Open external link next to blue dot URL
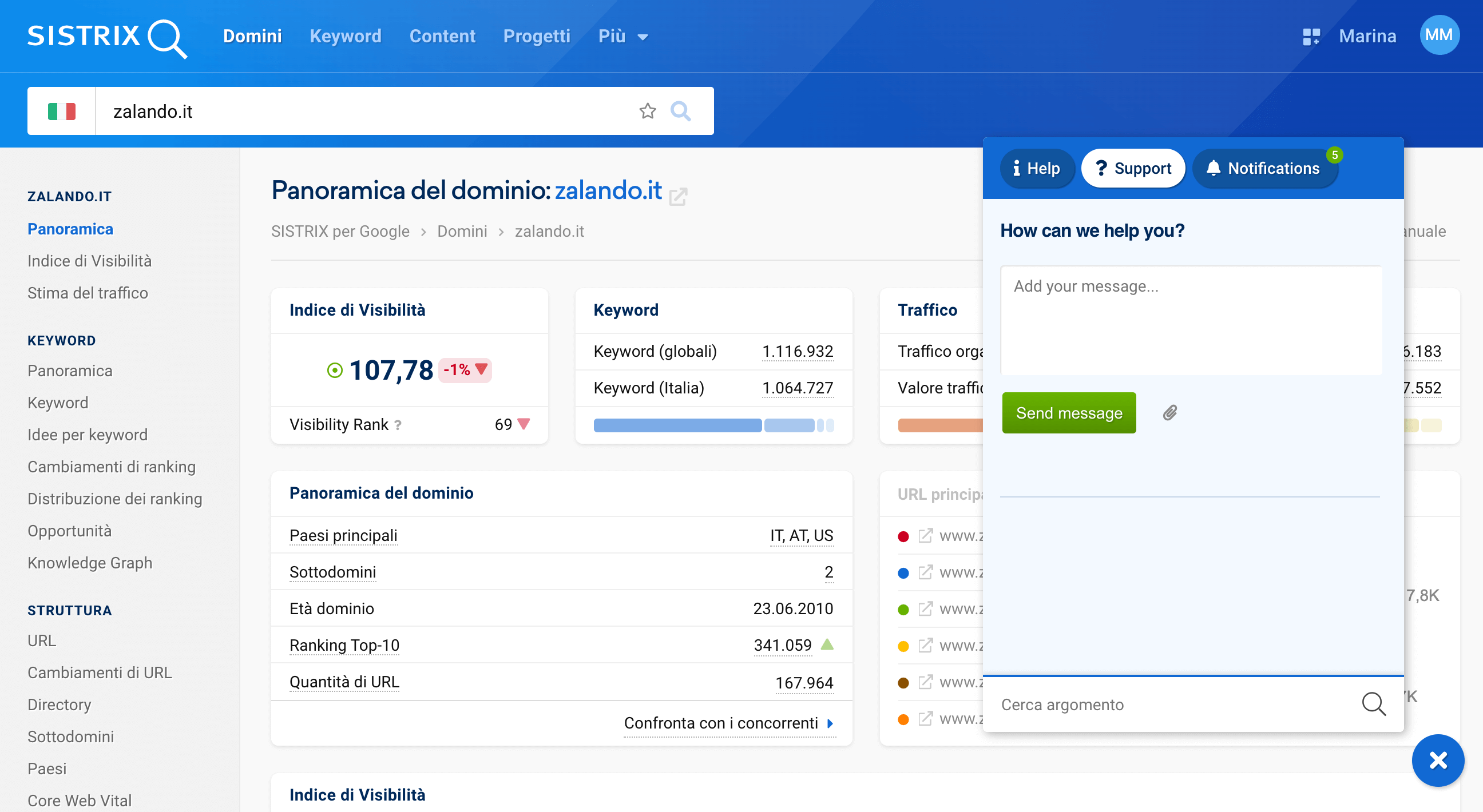This screenshot has width=1483, height=812. pos(925,572)
